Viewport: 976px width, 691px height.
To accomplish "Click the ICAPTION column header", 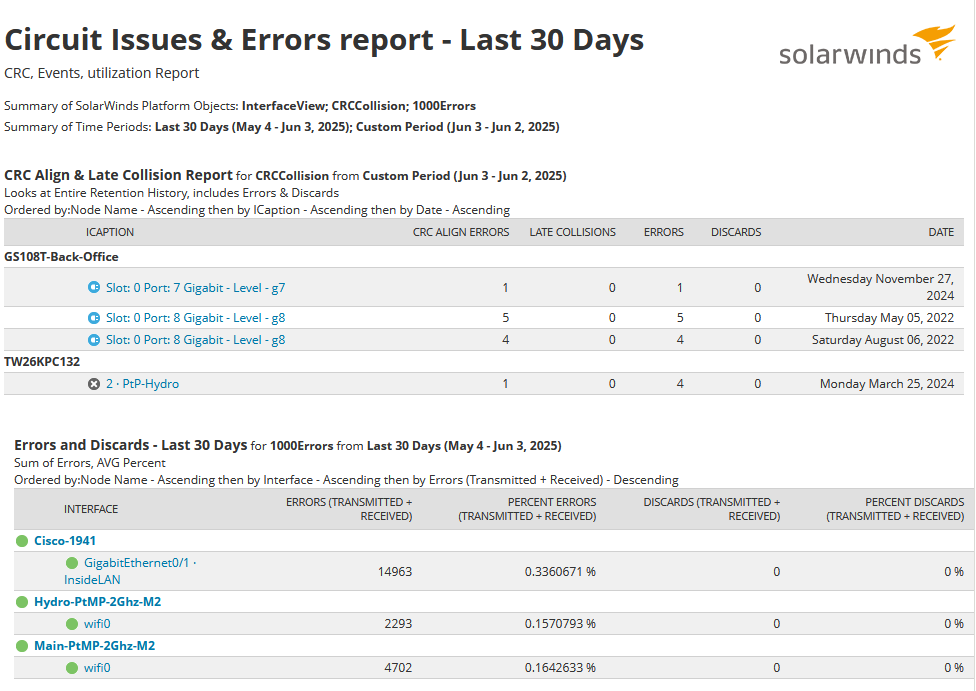I will (110, 232).
